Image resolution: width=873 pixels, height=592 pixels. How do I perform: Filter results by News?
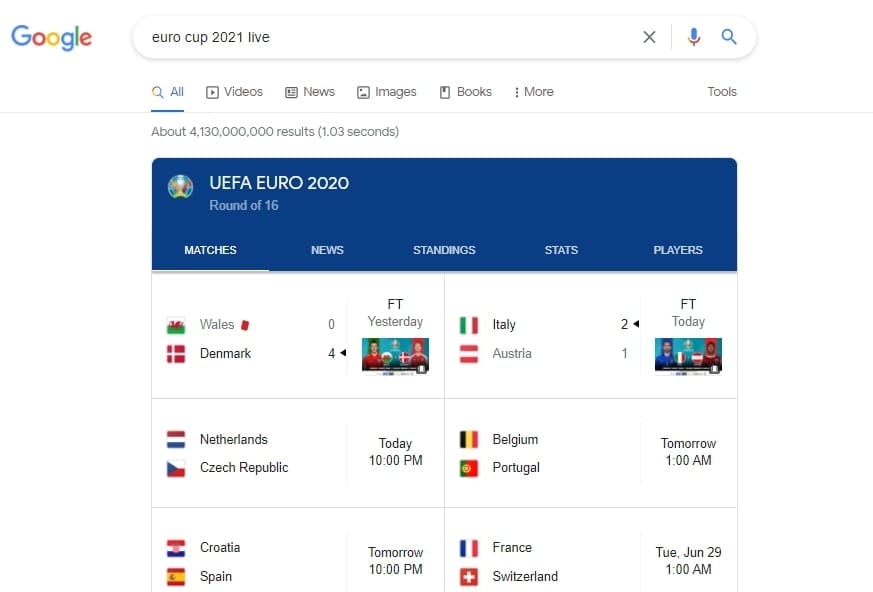(310, 92)
